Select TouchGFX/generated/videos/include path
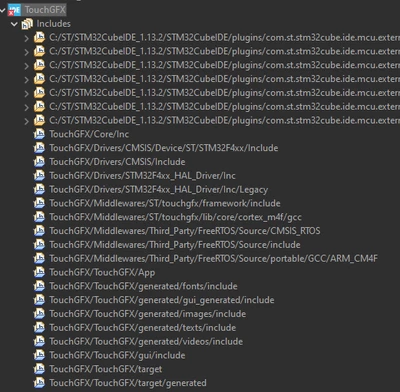This screenshot has height=392, width=400. coord(146,342)
